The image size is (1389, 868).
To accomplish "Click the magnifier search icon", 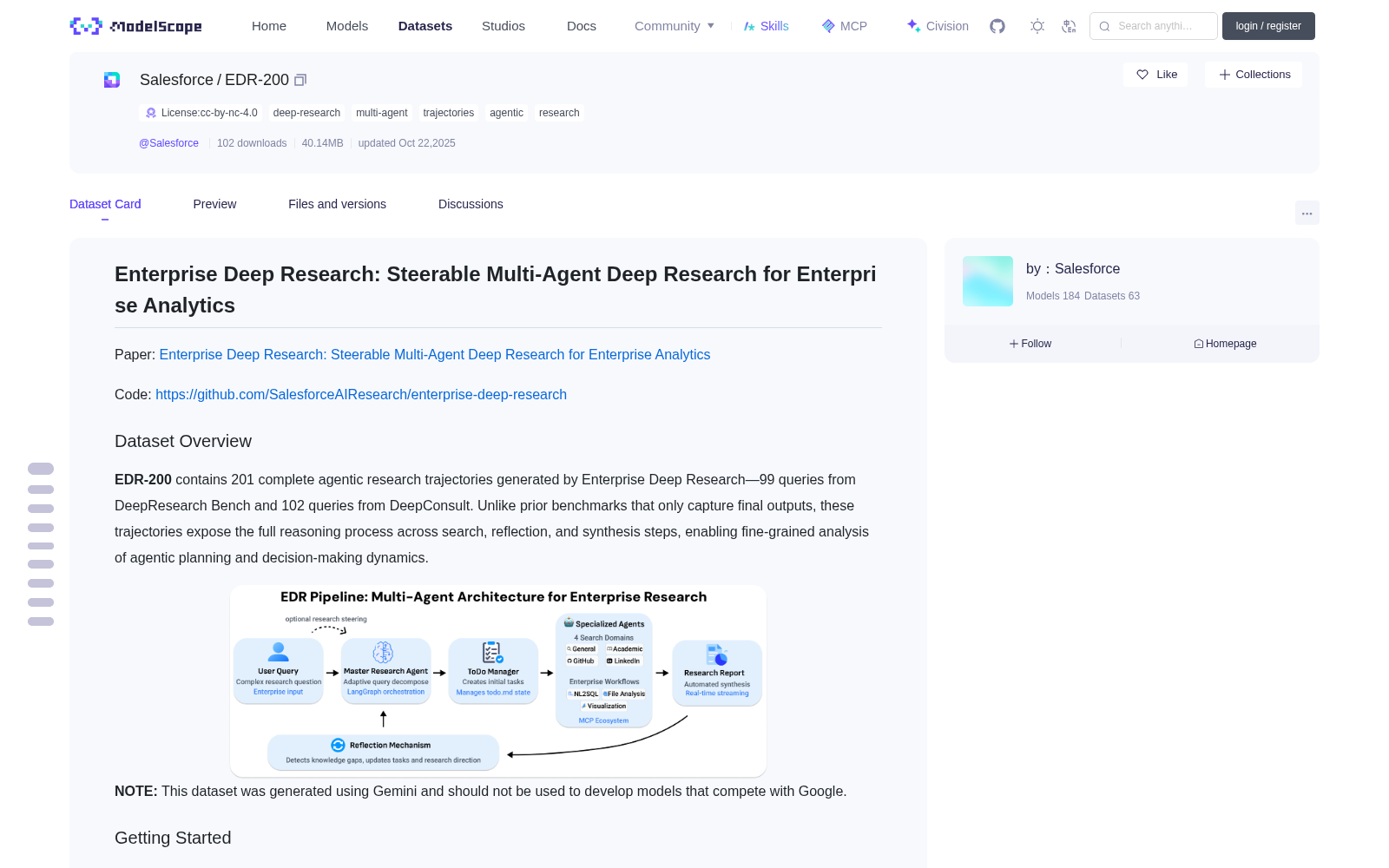I will point(1104,26).
